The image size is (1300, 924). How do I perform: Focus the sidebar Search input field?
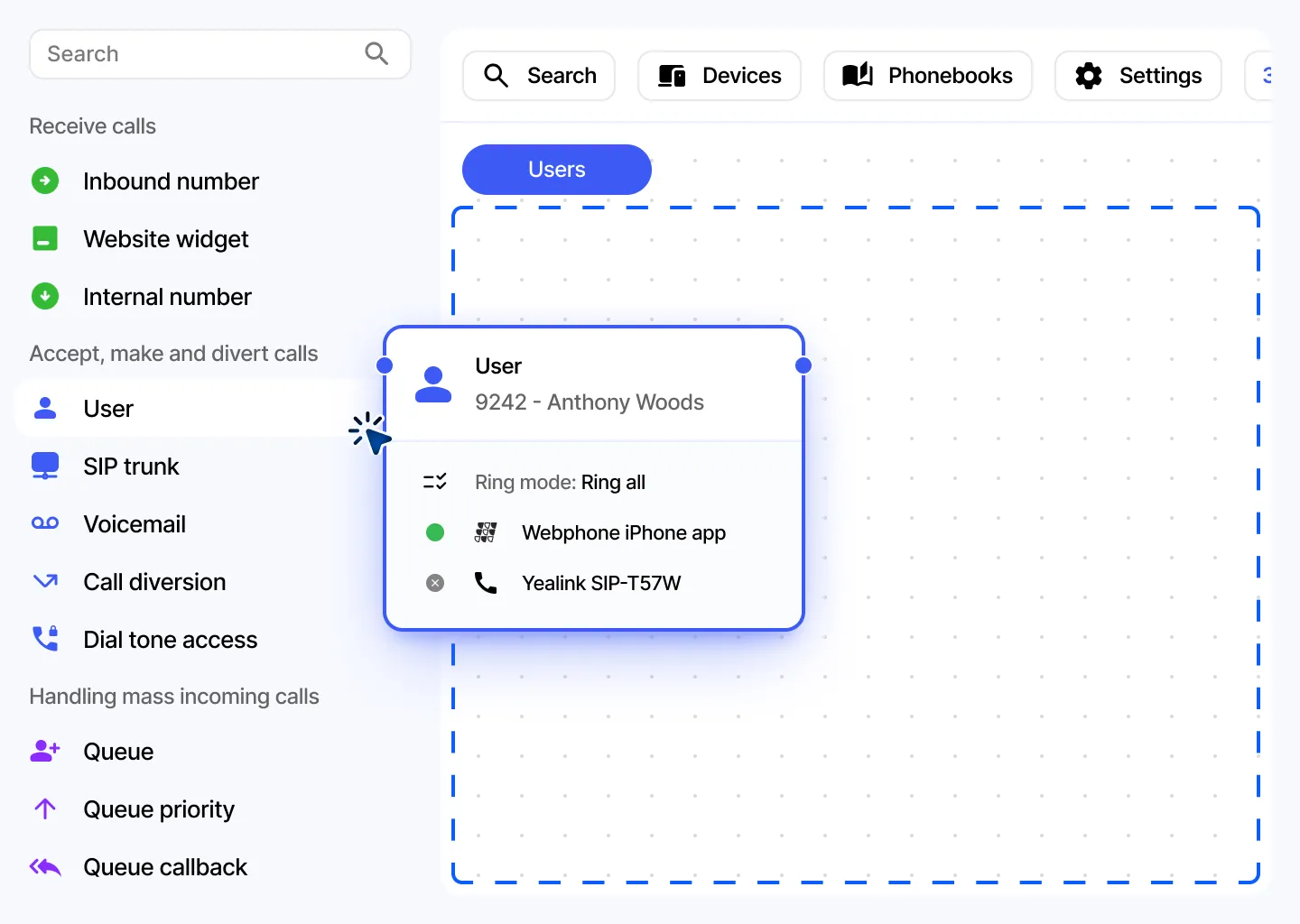click(x=220, y=54)
